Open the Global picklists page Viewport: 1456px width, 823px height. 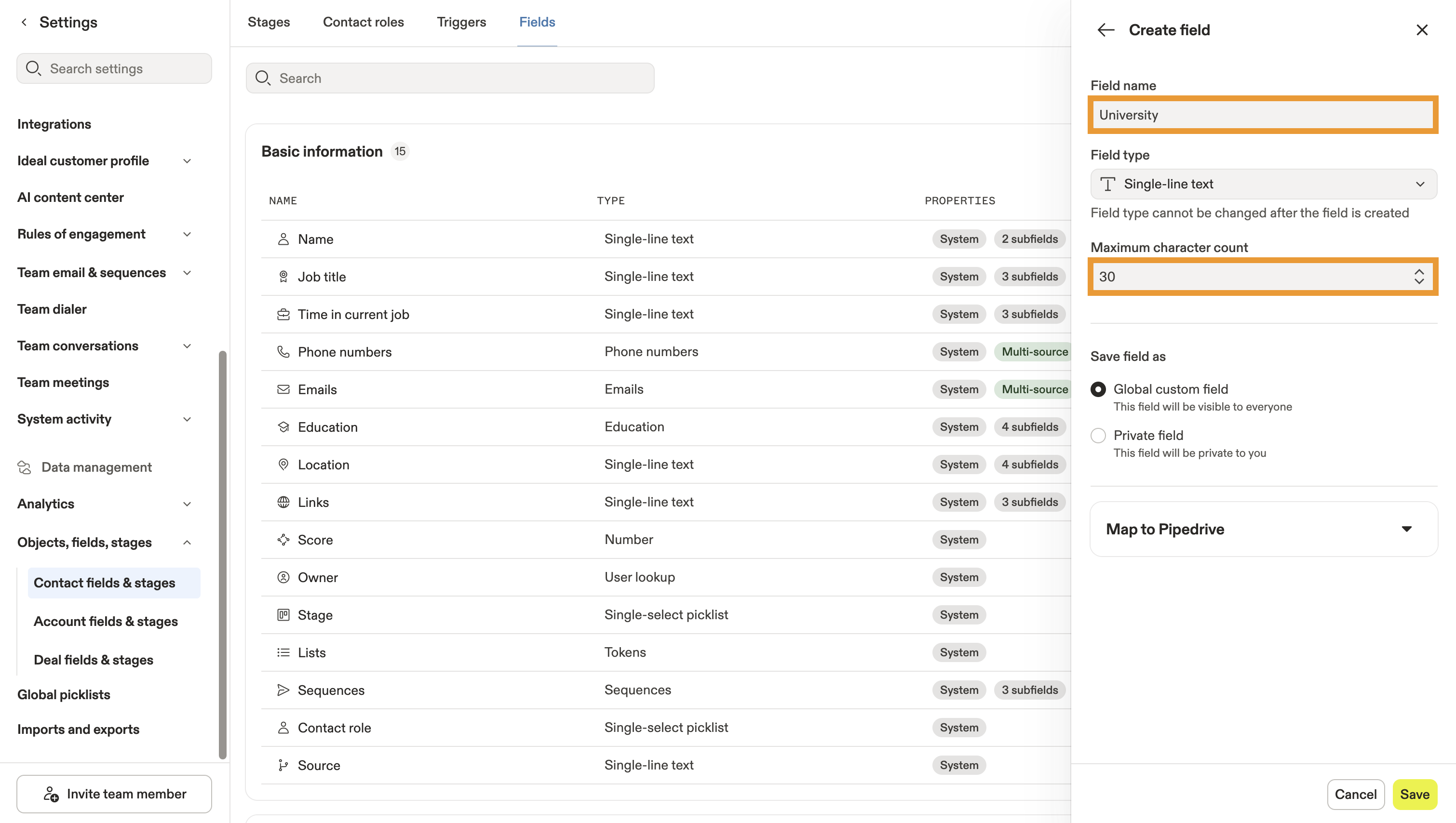(x=63, y=695)
